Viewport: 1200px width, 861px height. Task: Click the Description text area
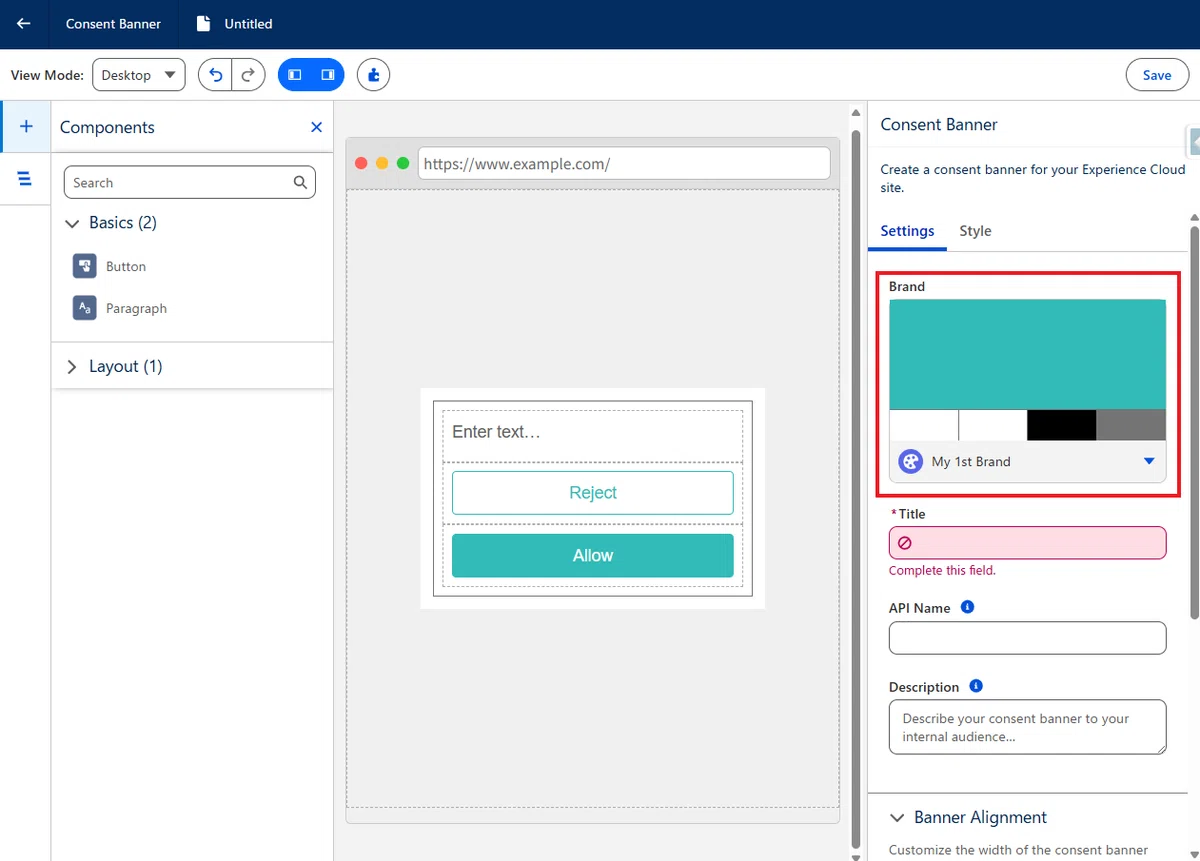[1027, 727]
